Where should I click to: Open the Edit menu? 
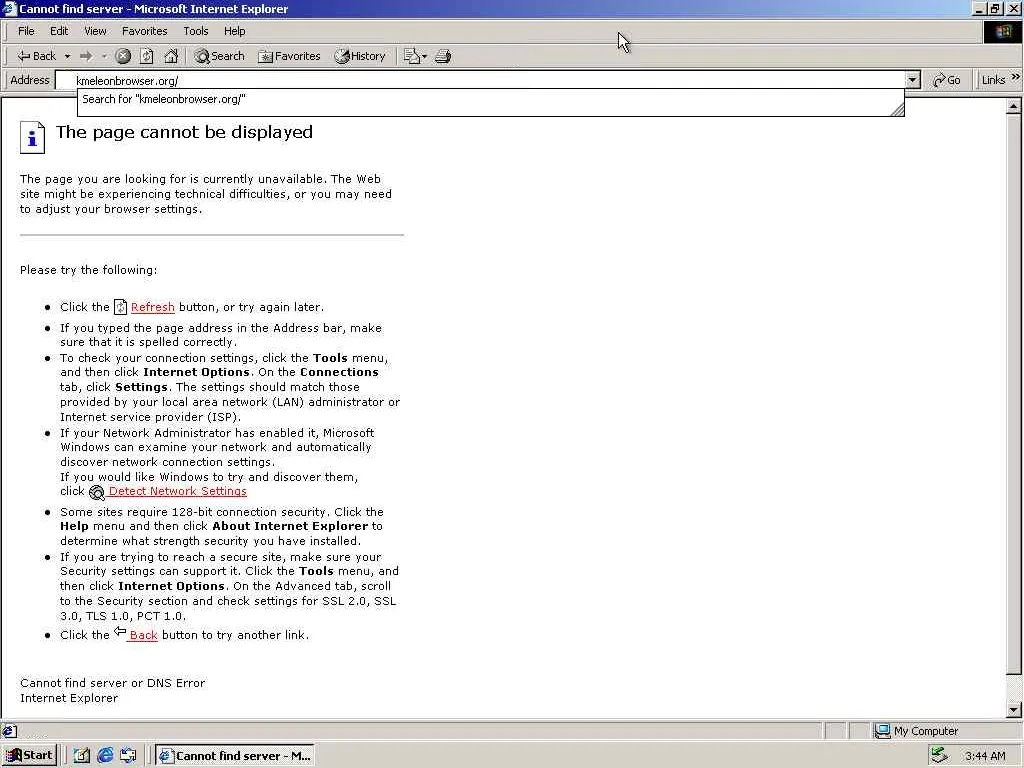(x=59, y=31)
